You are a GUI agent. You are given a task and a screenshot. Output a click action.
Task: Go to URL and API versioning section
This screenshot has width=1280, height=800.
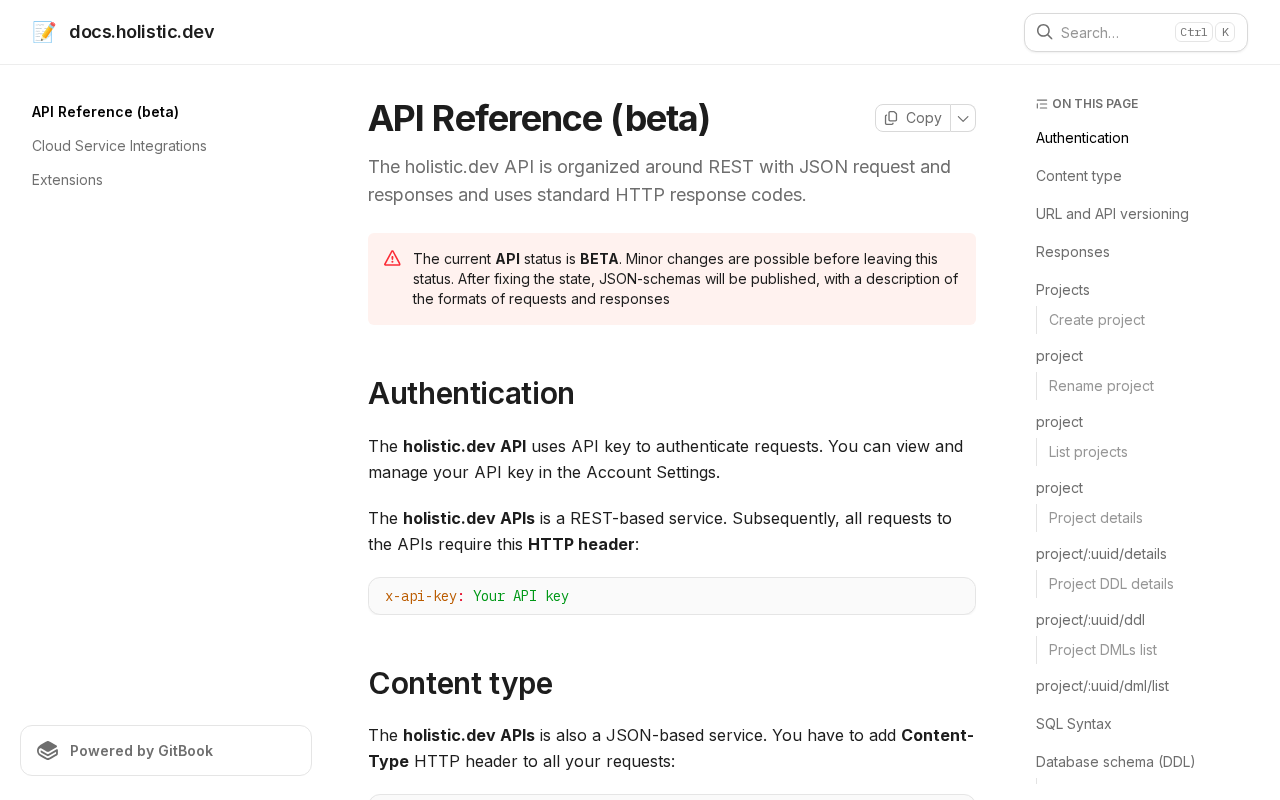coord(1112,214)
